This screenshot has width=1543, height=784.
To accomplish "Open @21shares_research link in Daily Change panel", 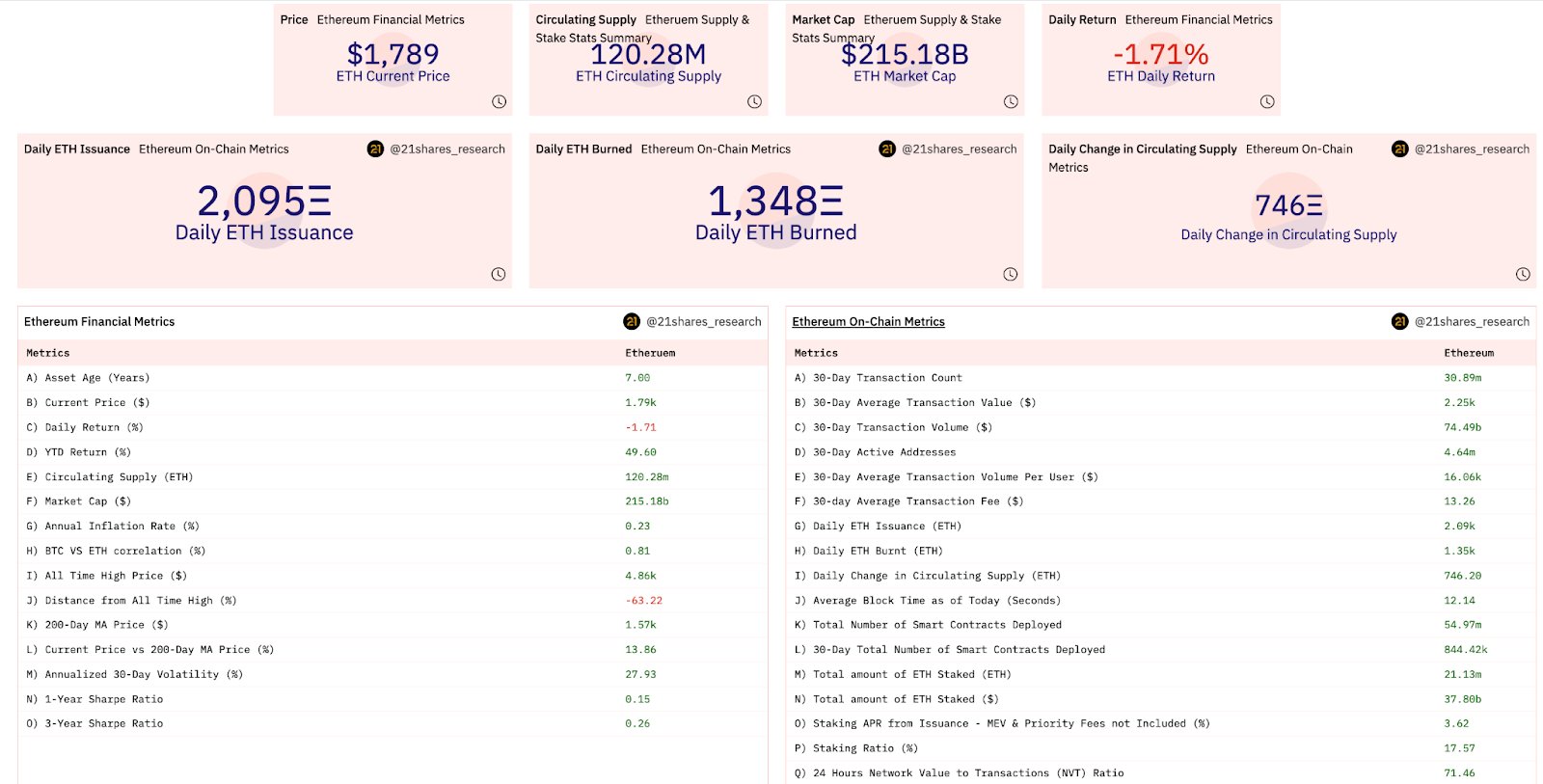I will tap(1472, 149).
